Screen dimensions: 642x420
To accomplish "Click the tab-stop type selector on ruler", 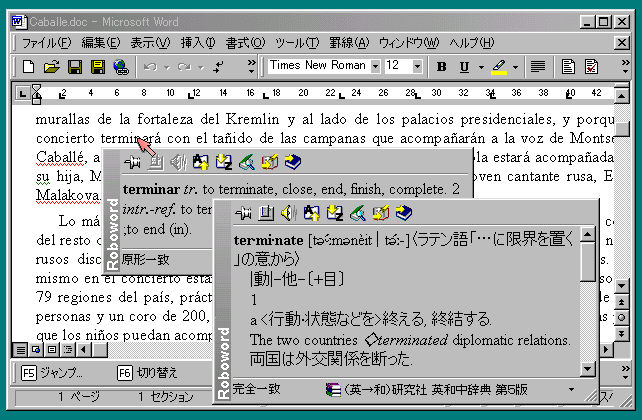I will [x=22, y=94].
